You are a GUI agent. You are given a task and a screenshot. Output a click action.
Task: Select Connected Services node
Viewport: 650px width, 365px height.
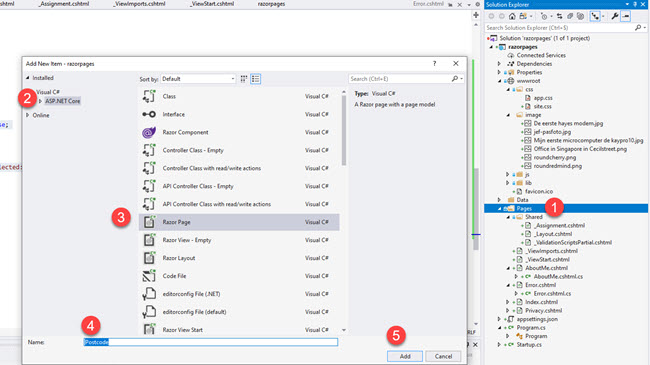(541, 55)
